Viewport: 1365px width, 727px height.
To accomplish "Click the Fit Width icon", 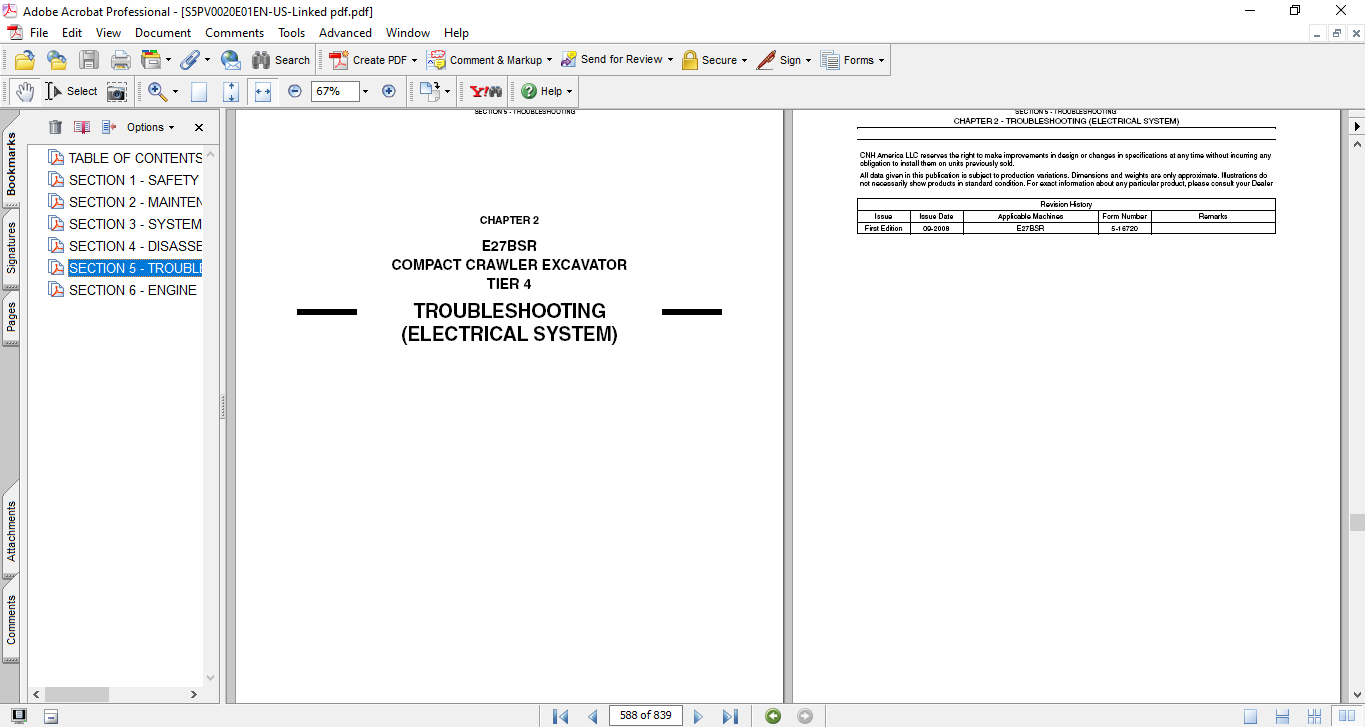I will (263, 91).
